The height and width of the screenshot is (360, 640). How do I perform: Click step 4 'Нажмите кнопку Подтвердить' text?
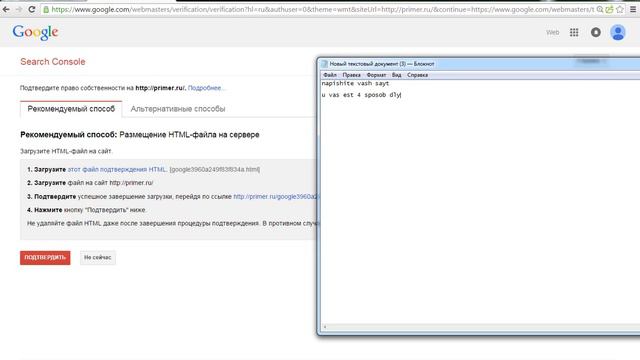pos(86,210)
